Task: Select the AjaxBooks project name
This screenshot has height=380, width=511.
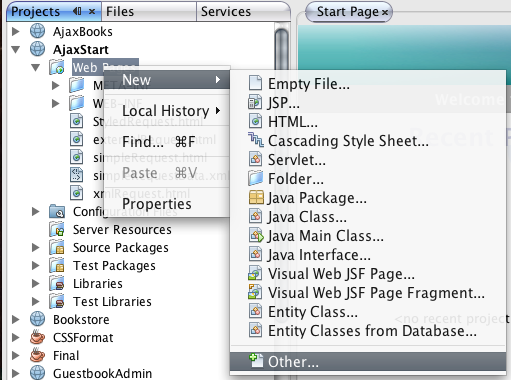Action: (83, 32)
